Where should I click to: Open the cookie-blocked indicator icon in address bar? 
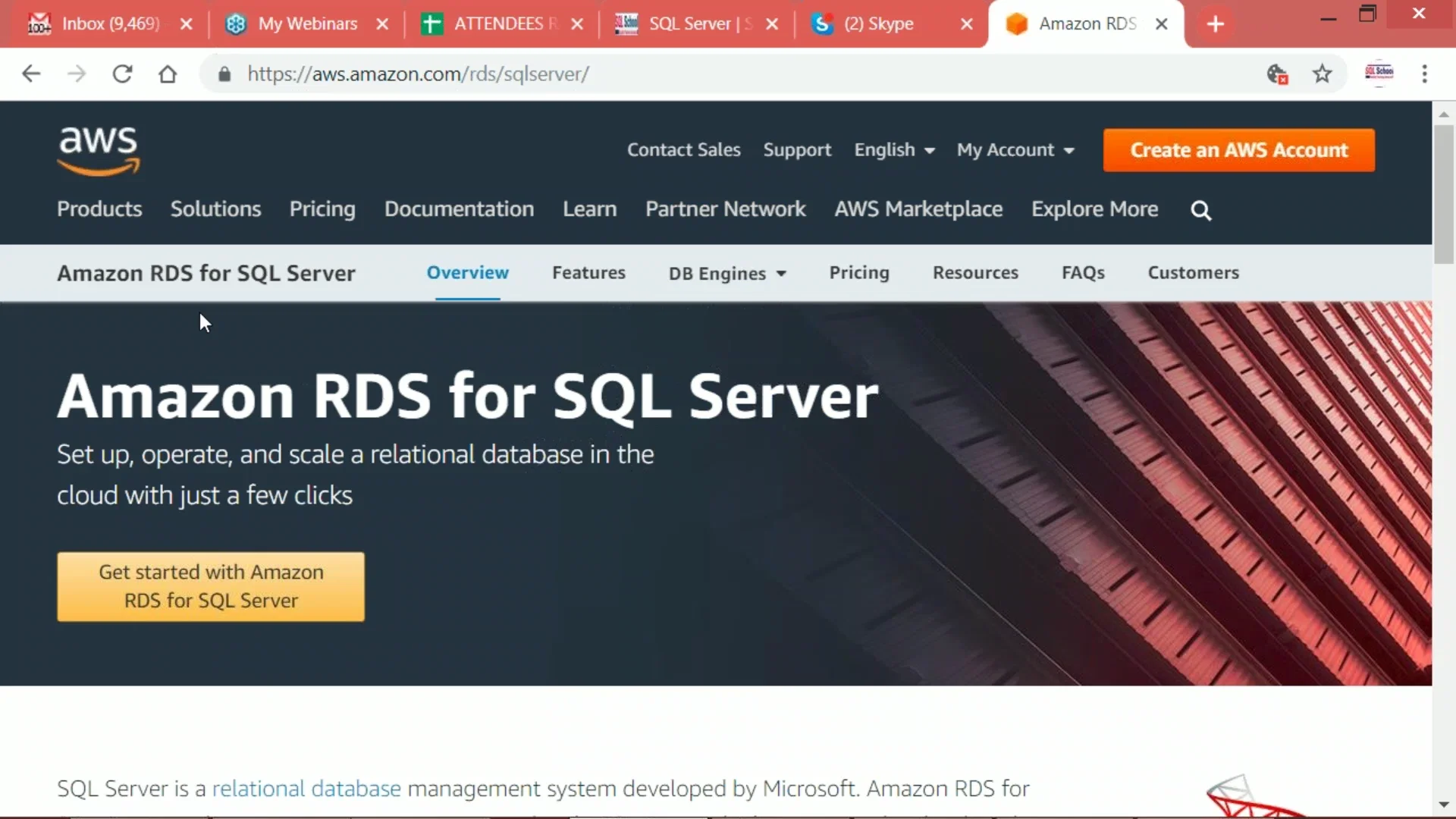click(1278, 74)
